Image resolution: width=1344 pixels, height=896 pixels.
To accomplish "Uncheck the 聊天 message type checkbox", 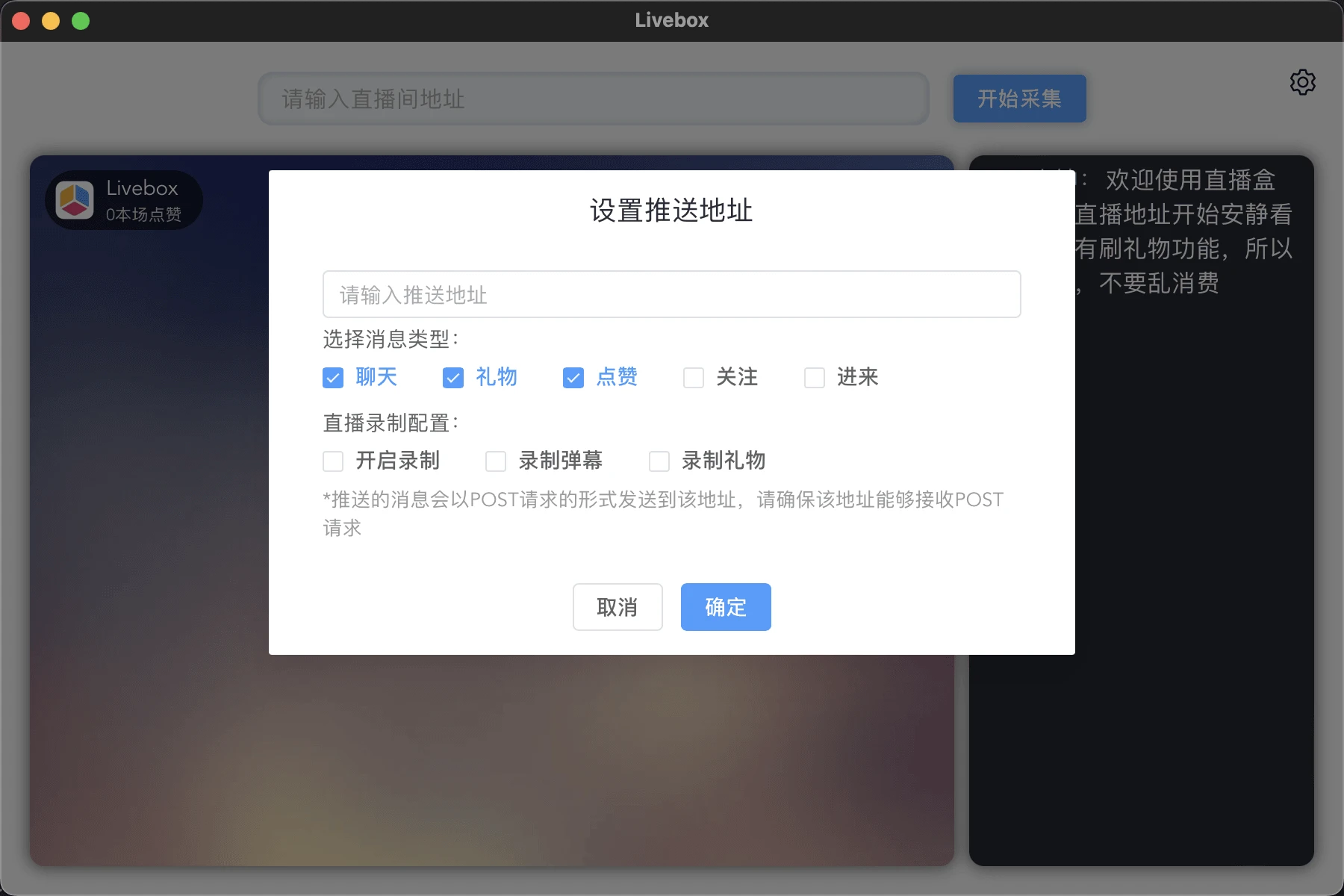I will (x=333, y=378).
